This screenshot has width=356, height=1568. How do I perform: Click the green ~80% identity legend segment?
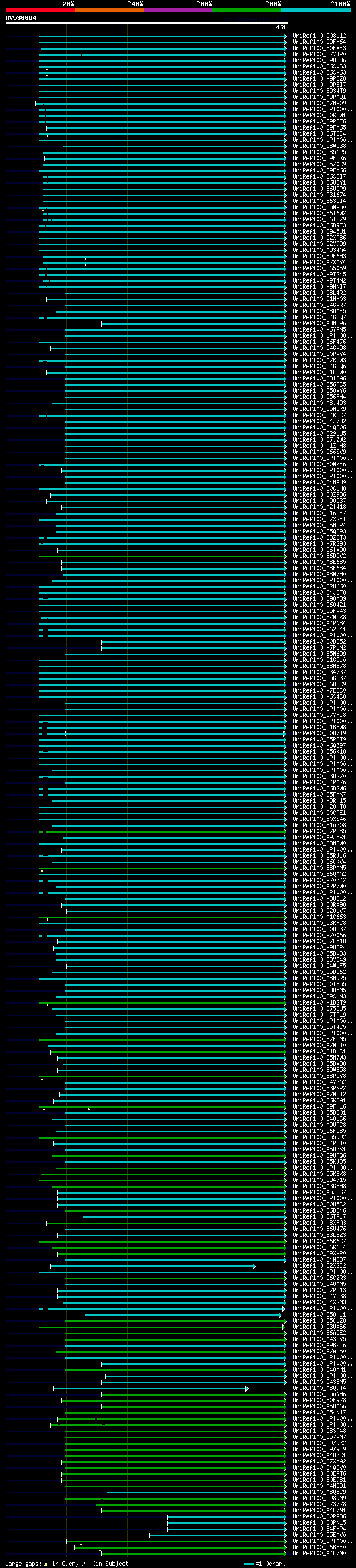tap(247, 10)
